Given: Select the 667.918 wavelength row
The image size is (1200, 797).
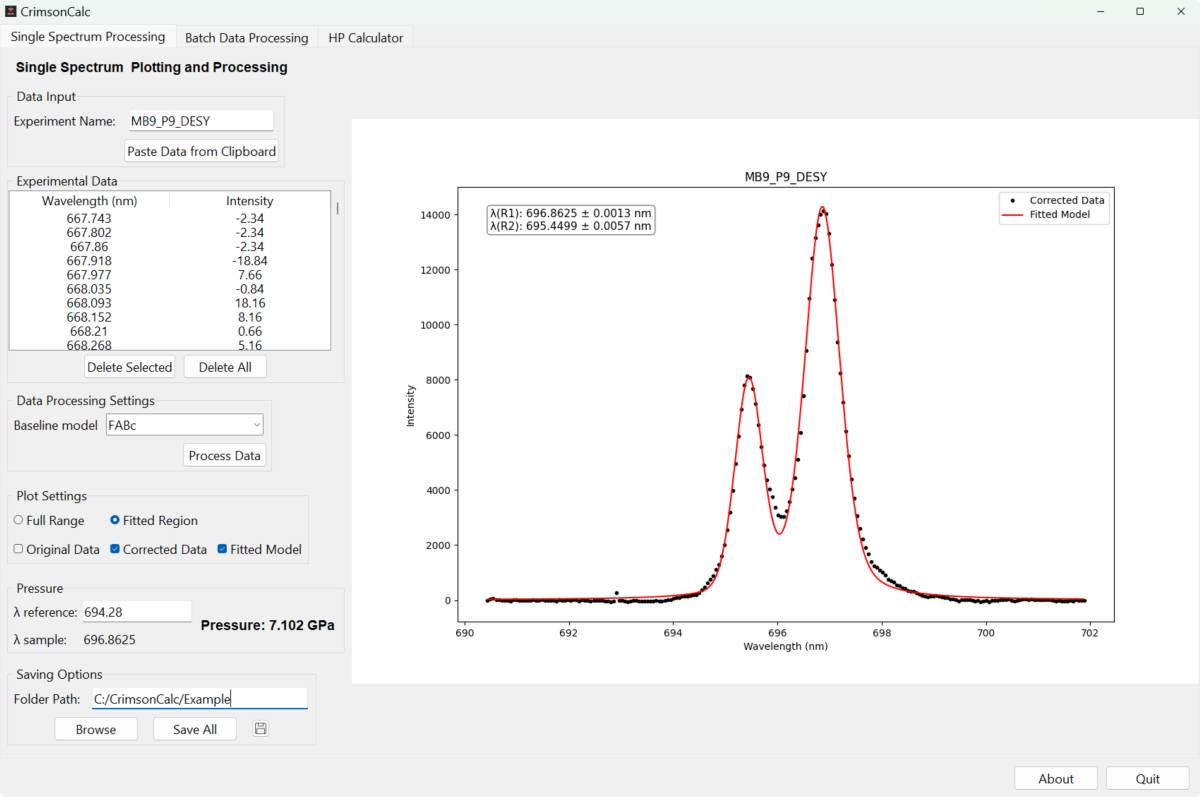Looking at the screenshot, I should point(89,261).
